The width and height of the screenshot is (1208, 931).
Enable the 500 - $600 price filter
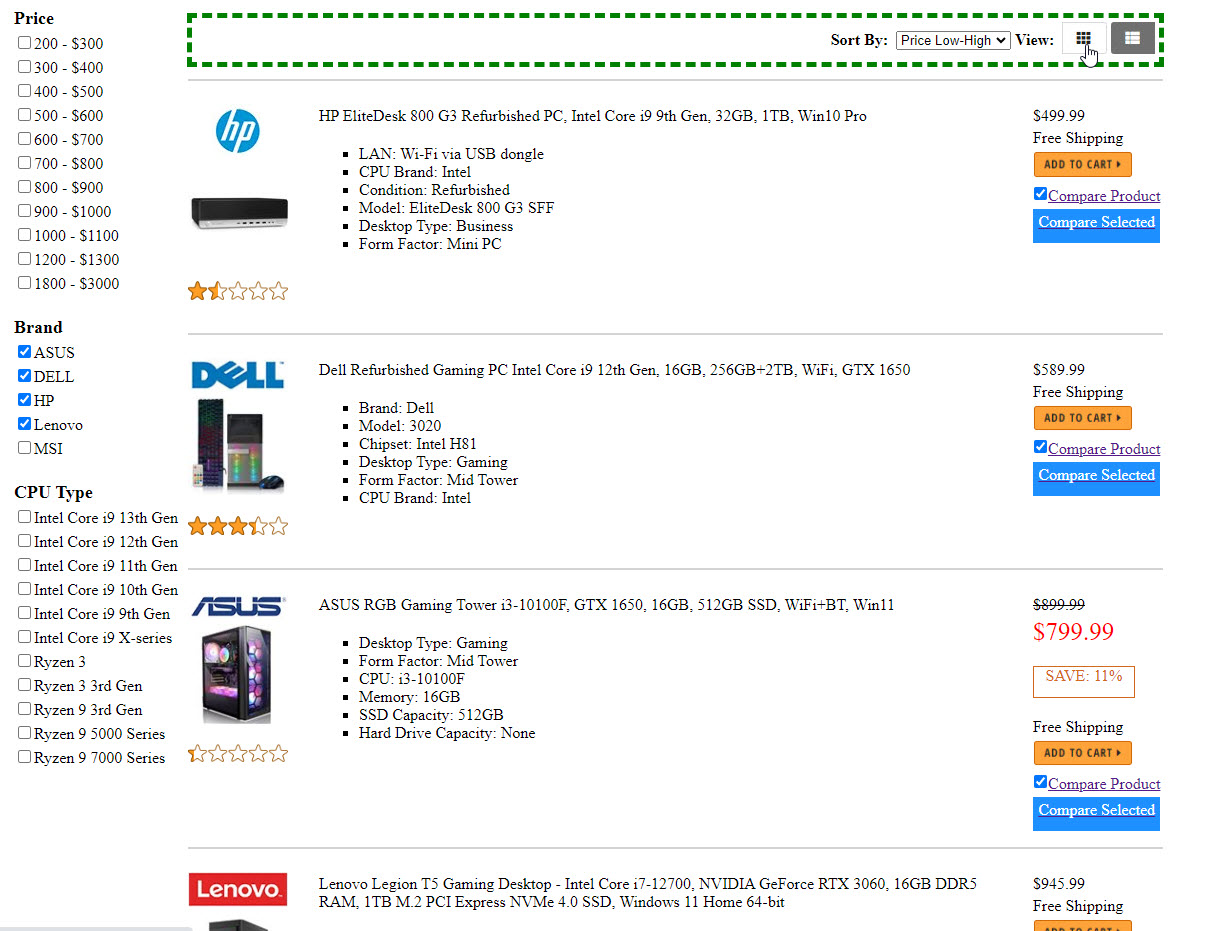(25, 115)
